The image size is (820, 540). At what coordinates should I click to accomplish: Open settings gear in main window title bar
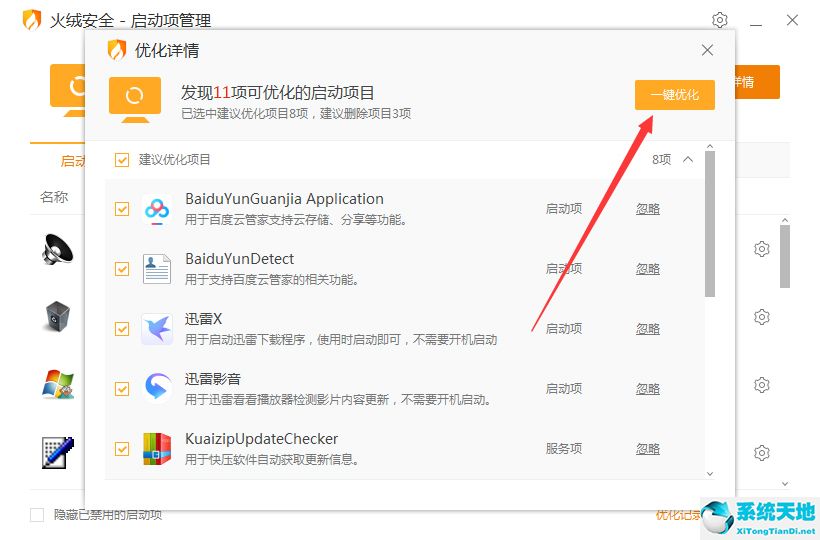720,20
